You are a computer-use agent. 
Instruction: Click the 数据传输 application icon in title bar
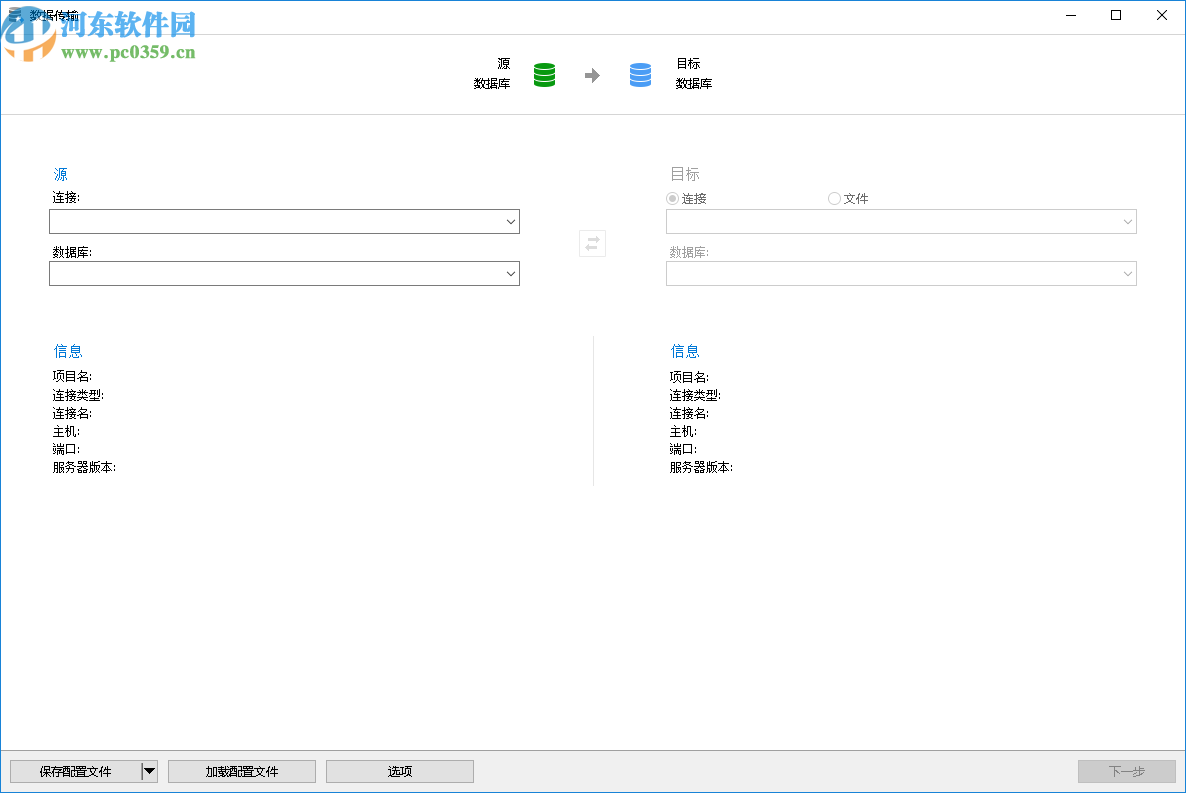click(13, 15)
